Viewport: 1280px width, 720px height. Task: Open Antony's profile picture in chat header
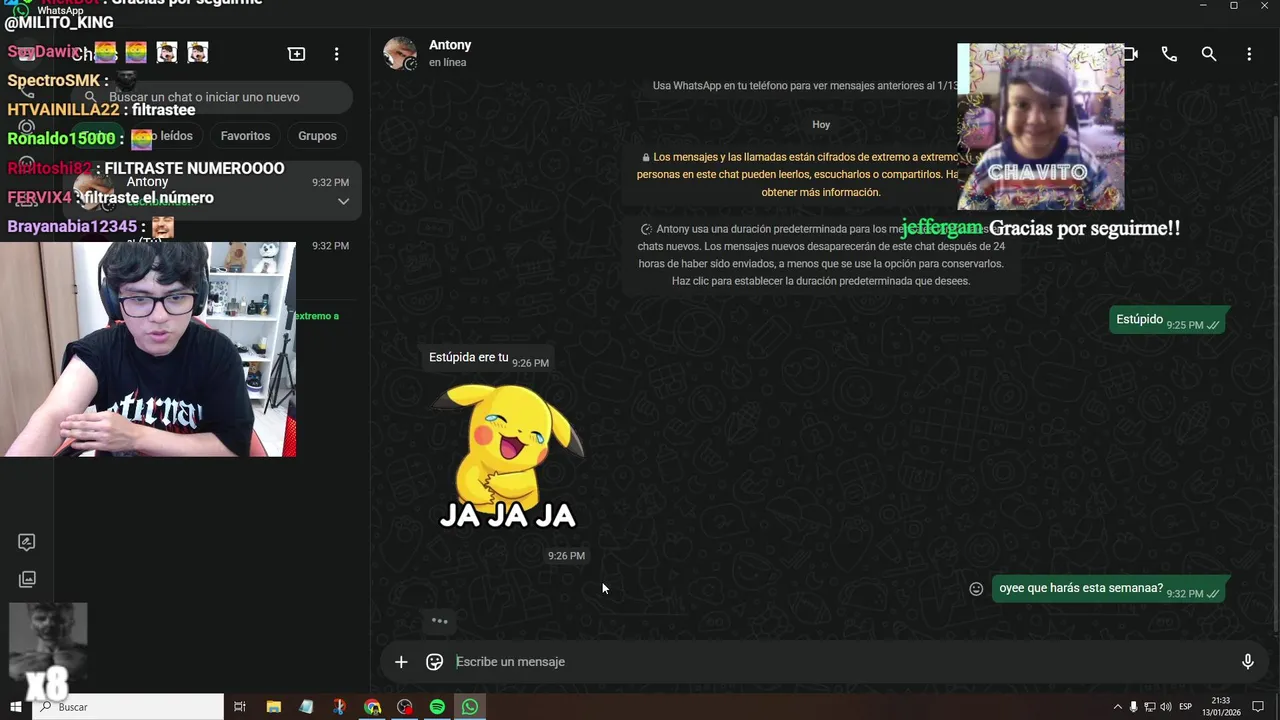click(x=400, y=54)
